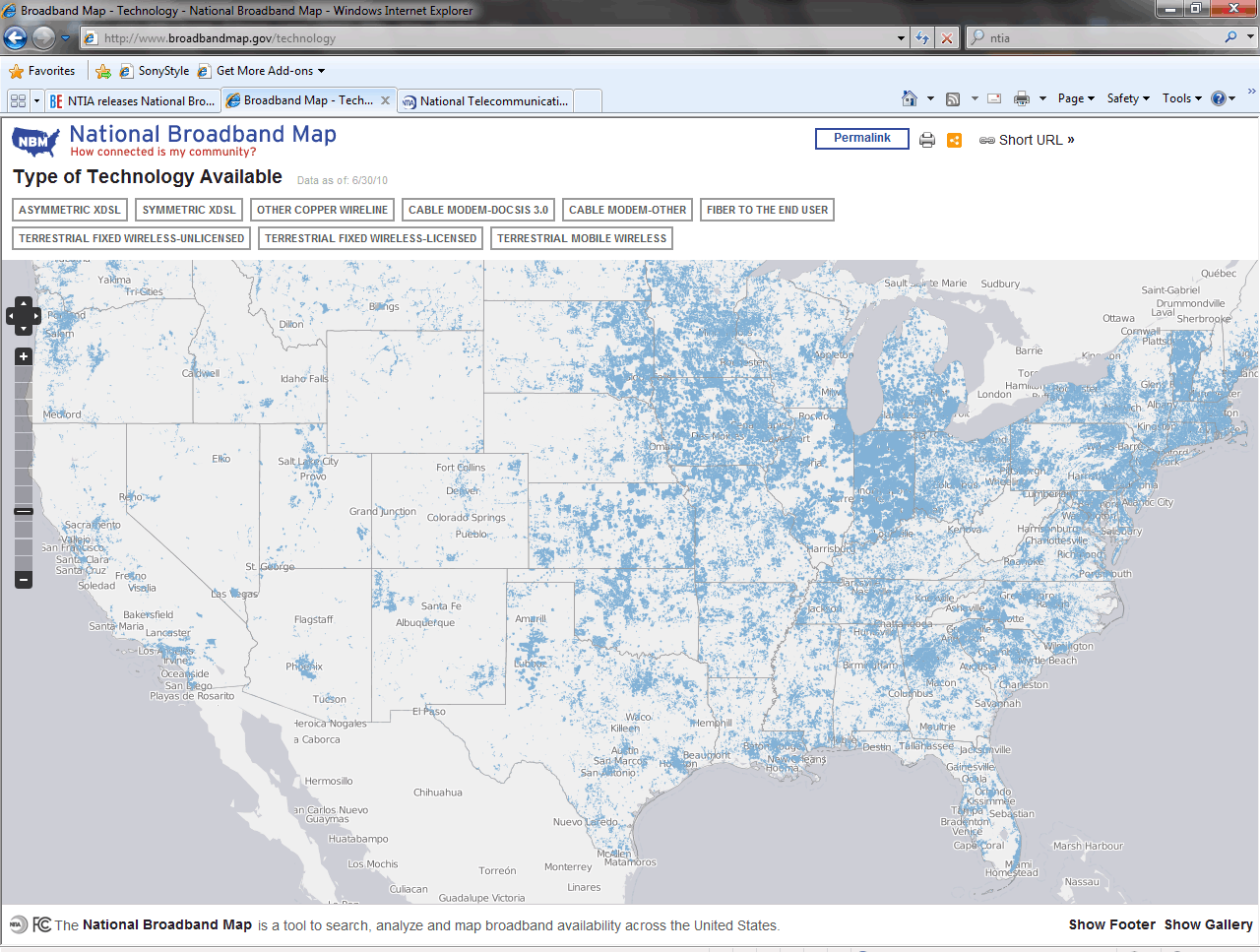
Task: Open the Safety menu
Action: click(1128, 98)
